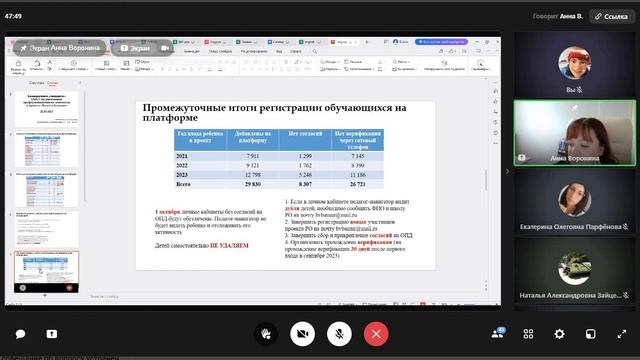640x360 pixels.
Task: Click the slide area vertical scrollbar
Action: pyautogui.click(x=486, y=180)
